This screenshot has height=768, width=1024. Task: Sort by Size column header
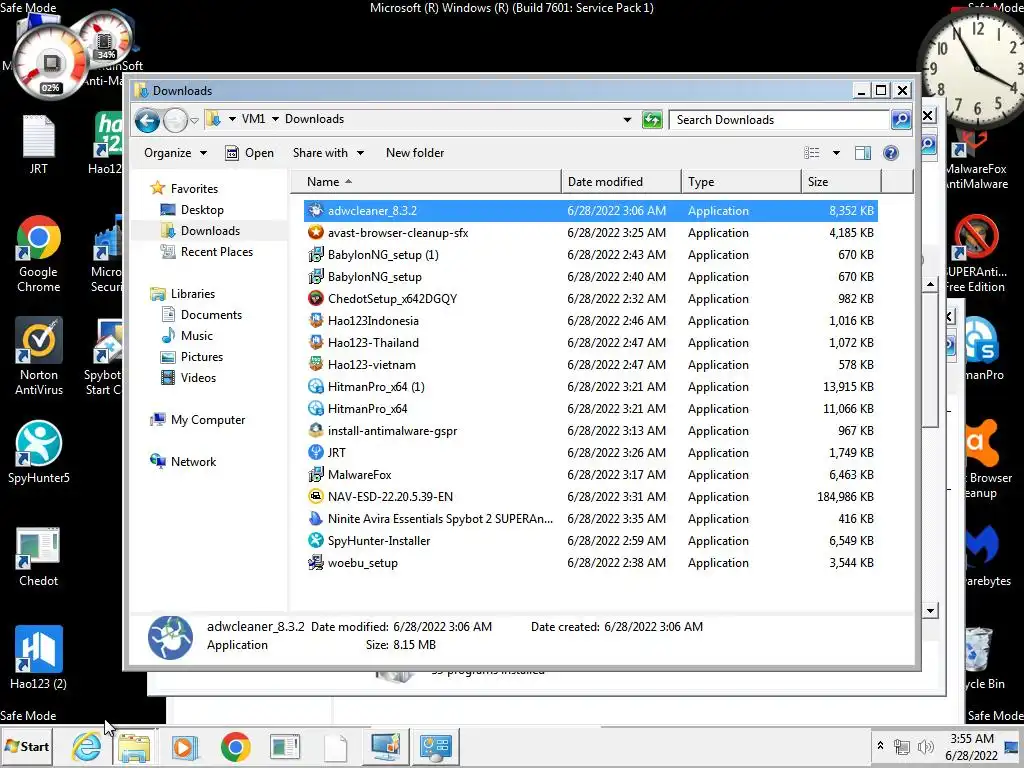(841, 182)
